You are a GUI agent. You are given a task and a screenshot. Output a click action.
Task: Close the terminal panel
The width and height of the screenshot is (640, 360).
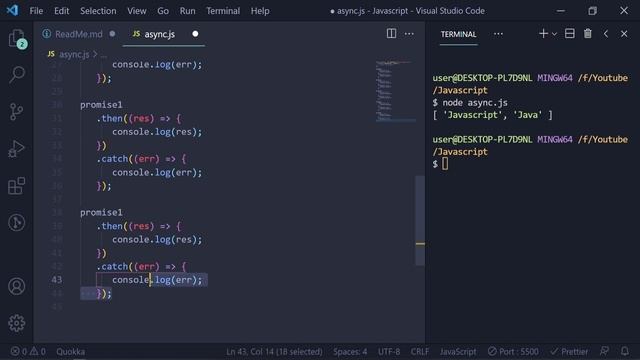tap(624, 34)
